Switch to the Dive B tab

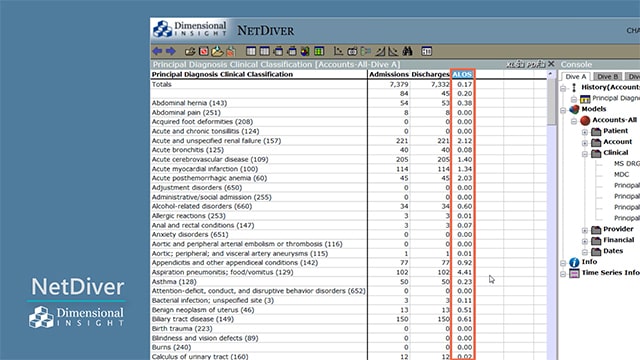tap(608, 77)
